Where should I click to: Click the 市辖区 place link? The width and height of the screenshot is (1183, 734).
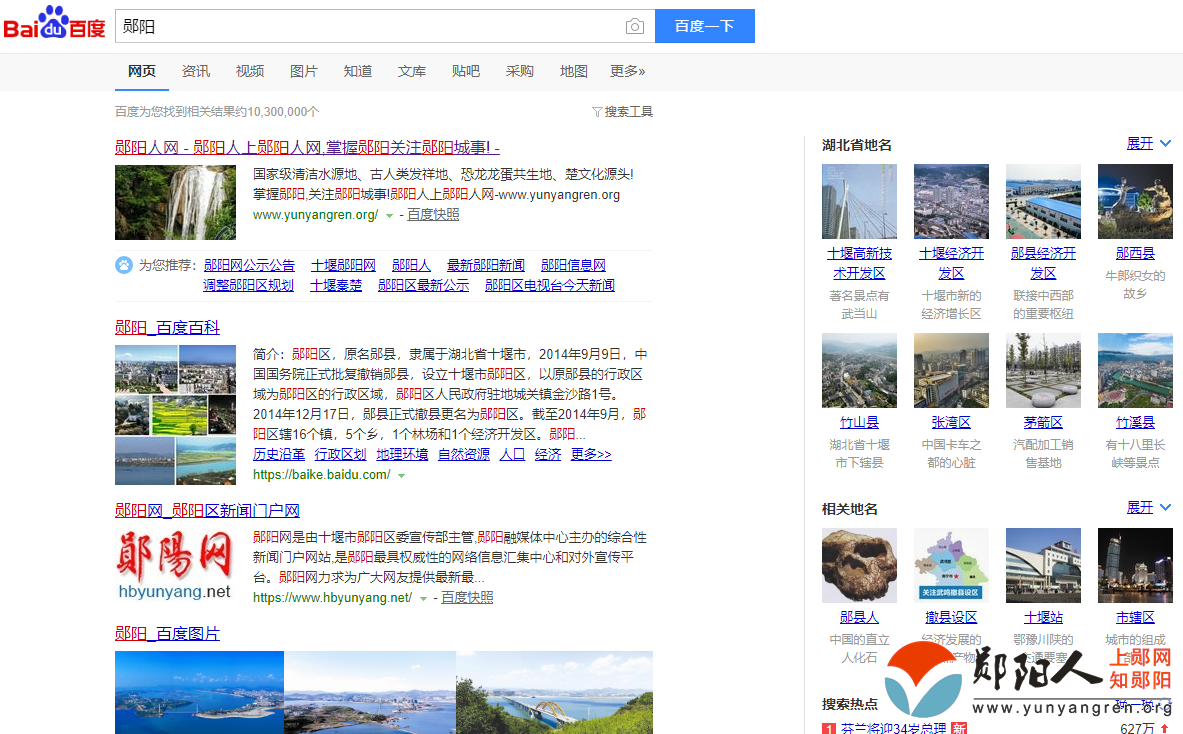(1135, 617)
